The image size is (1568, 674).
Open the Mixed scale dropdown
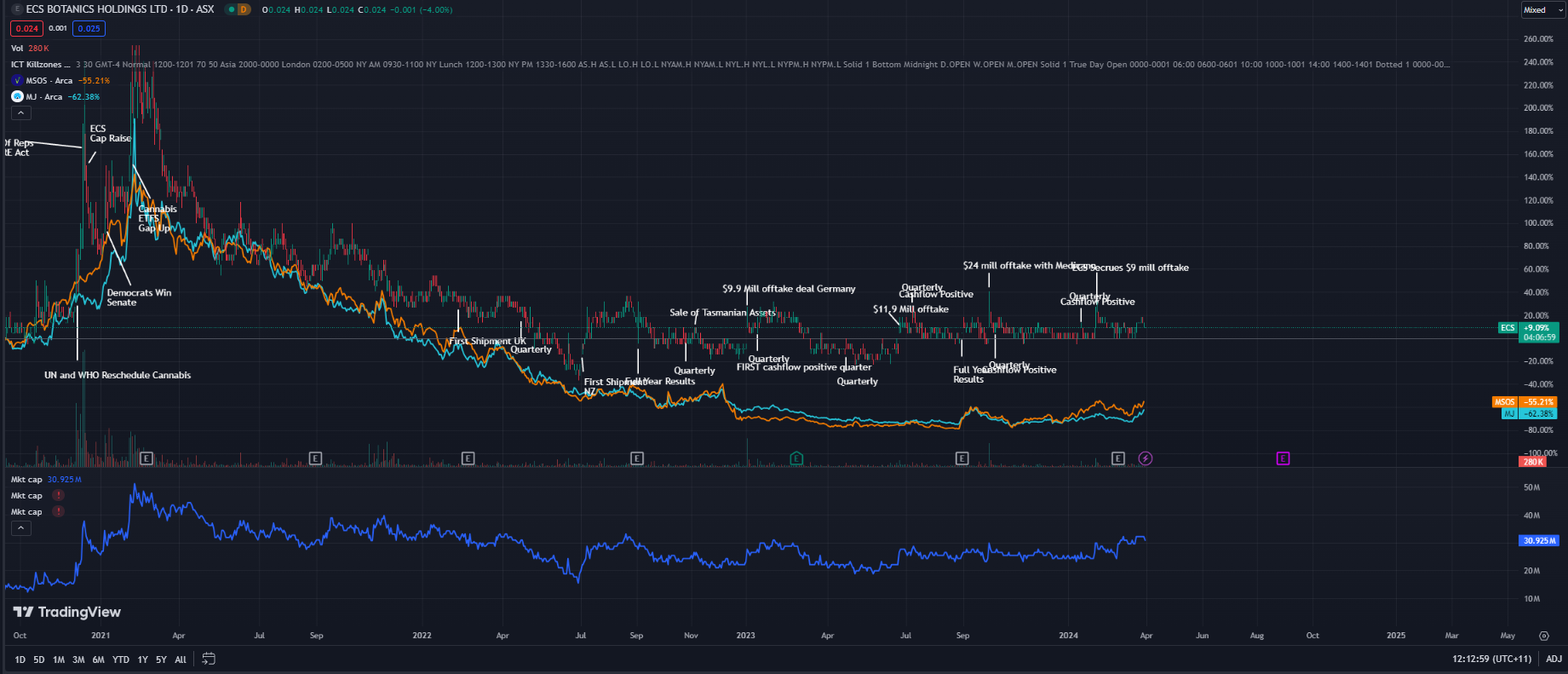(x=1543, y=10)
